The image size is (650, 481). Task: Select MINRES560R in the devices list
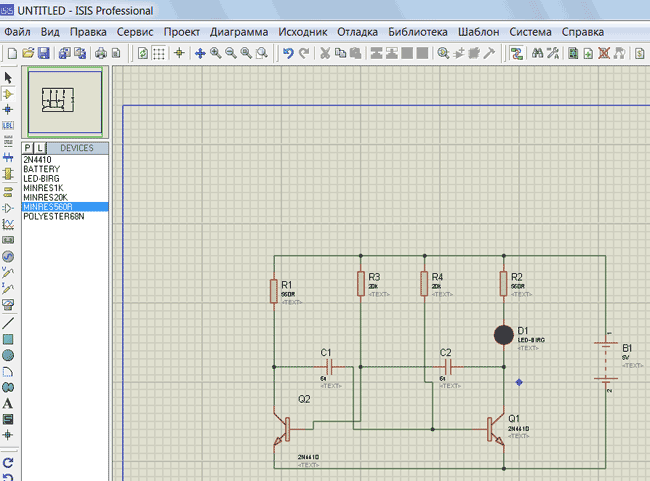coord(65,207)
